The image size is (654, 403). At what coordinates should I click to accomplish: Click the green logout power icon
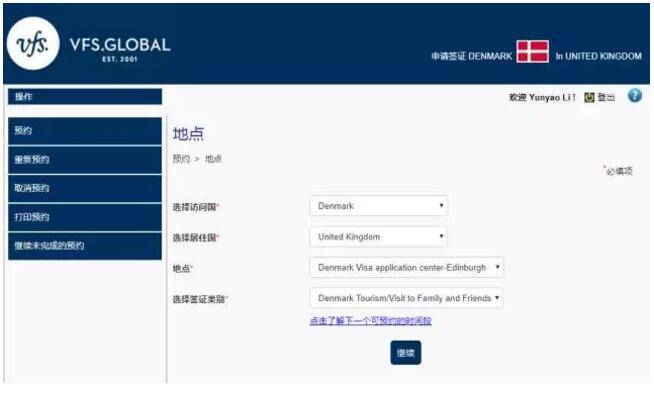coord(589,97)
